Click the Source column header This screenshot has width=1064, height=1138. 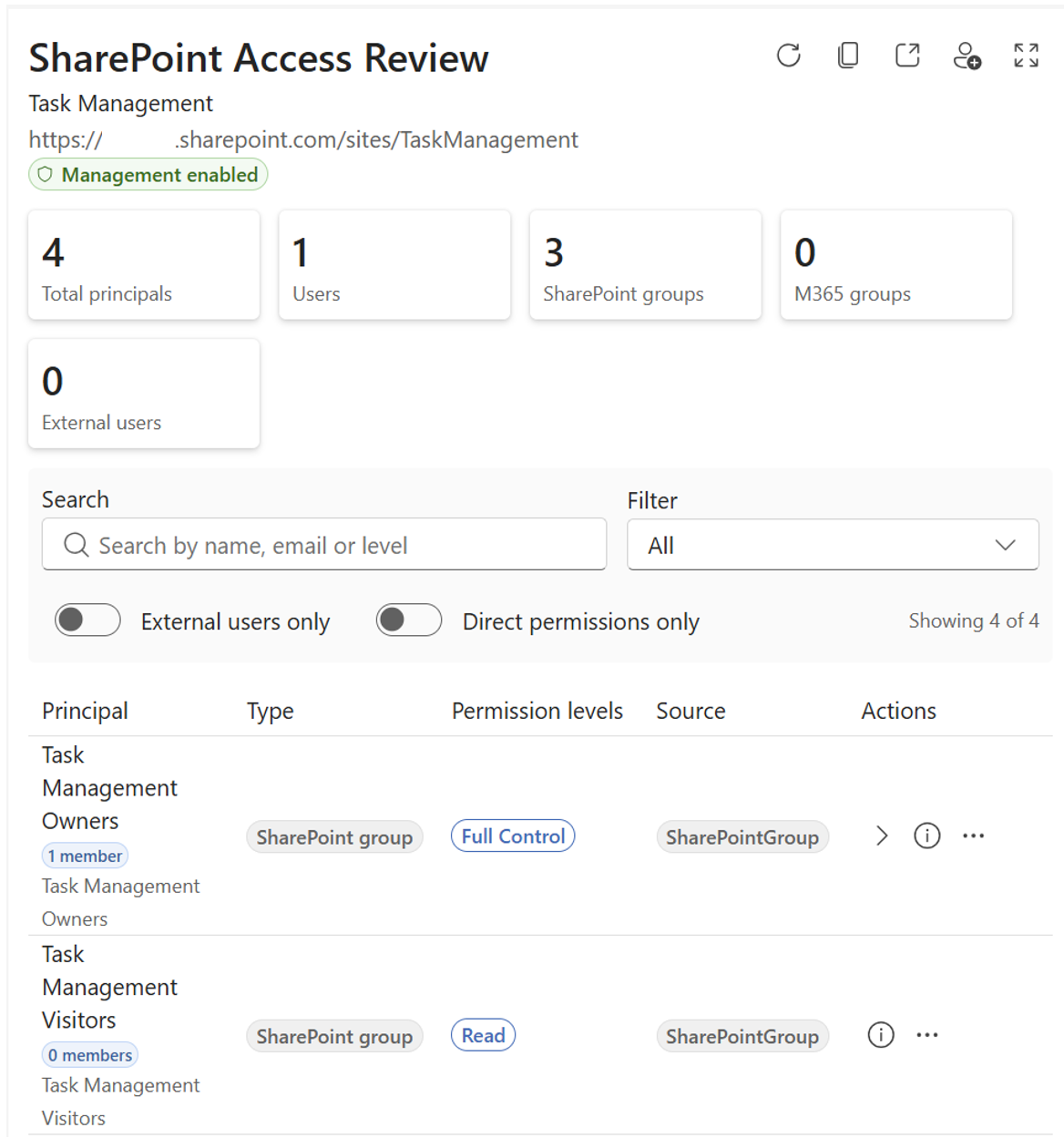tap(691, 711)
